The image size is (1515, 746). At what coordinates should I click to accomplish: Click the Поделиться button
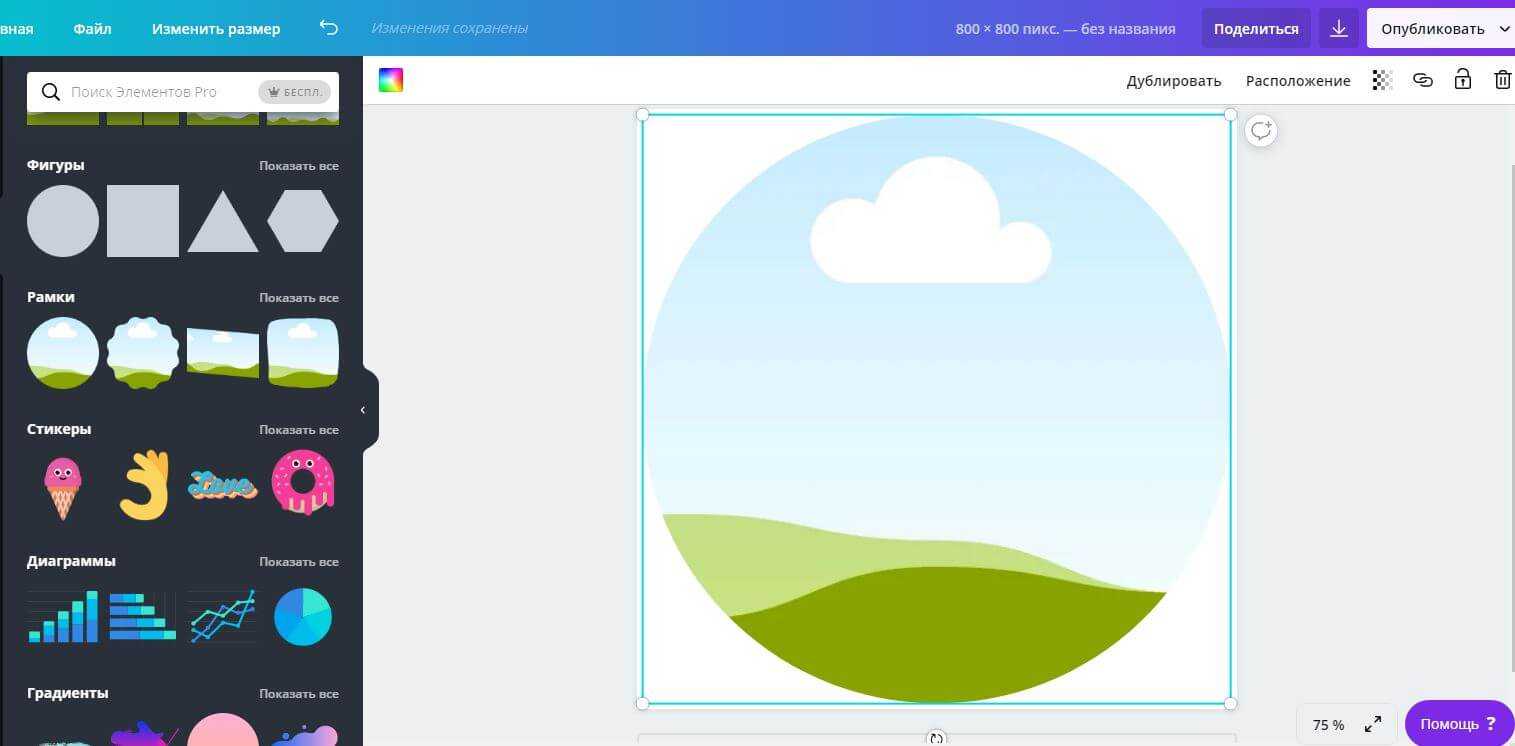tap(1256, 28)
